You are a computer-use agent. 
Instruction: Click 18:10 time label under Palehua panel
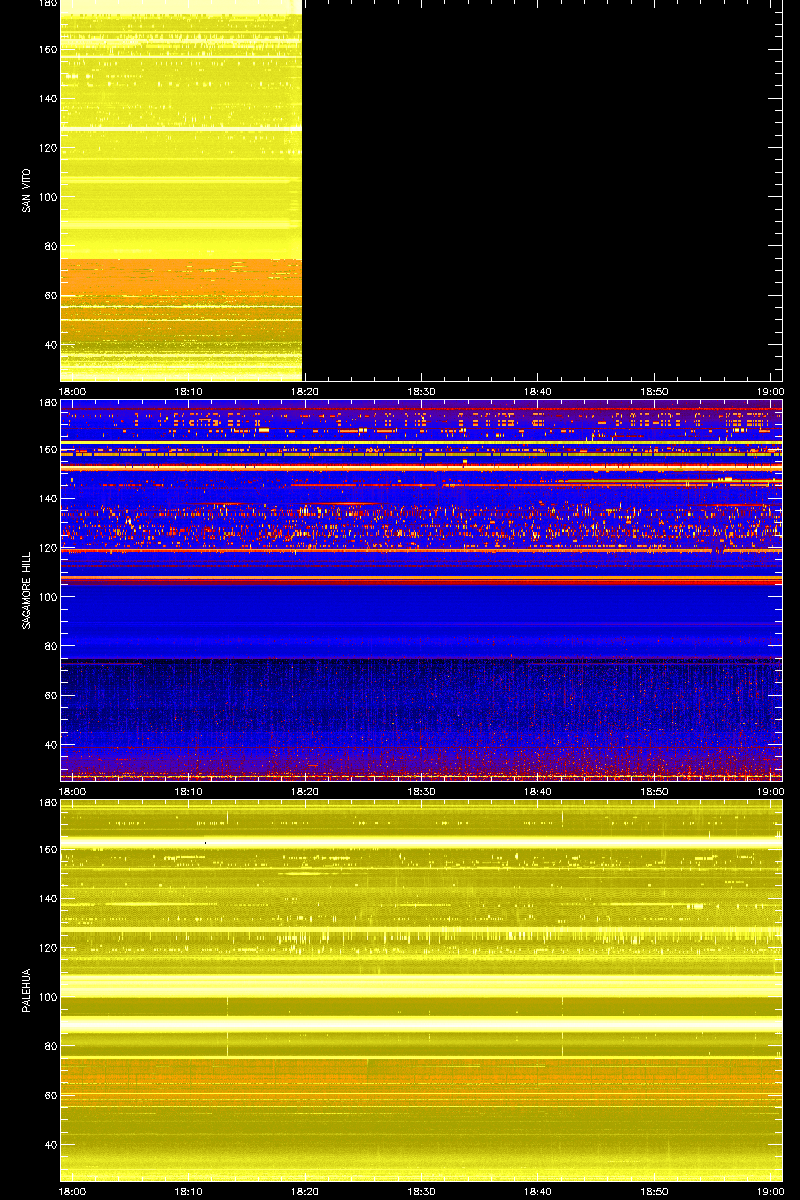pos(189,1191)
